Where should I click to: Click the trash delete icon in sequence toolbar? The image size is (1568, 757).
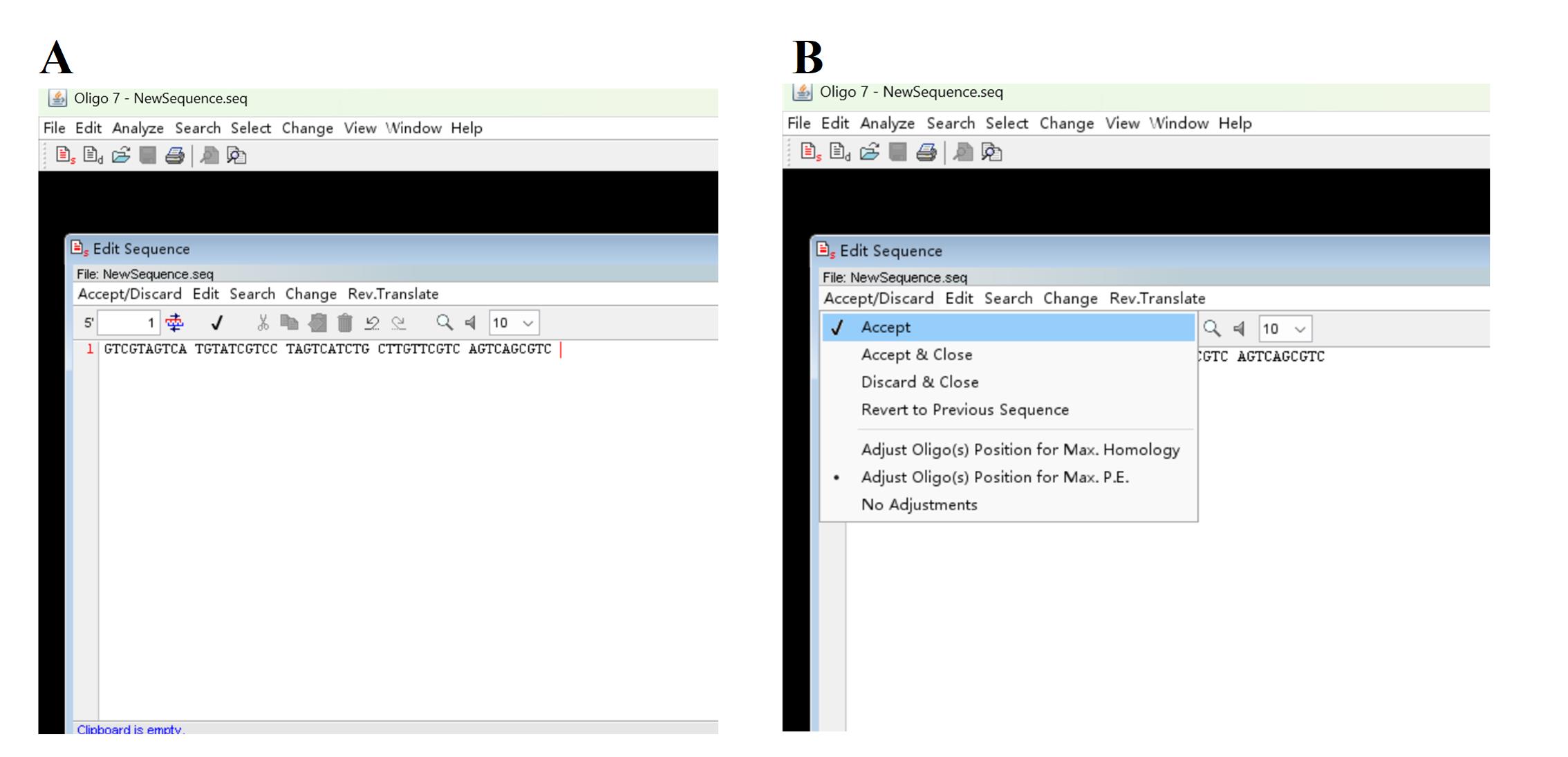(x=344, y=323)
